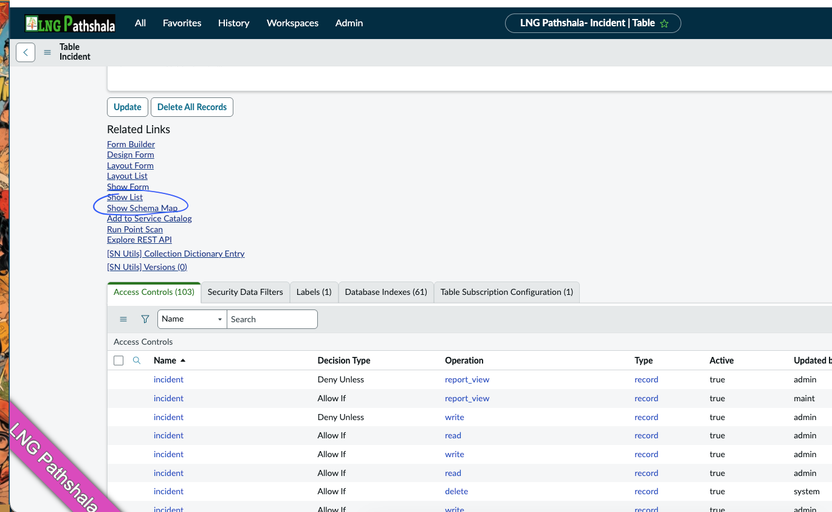Open the form context menu hamburger icon
This screenshot has height=512, width=832.
tap(47, 52)
